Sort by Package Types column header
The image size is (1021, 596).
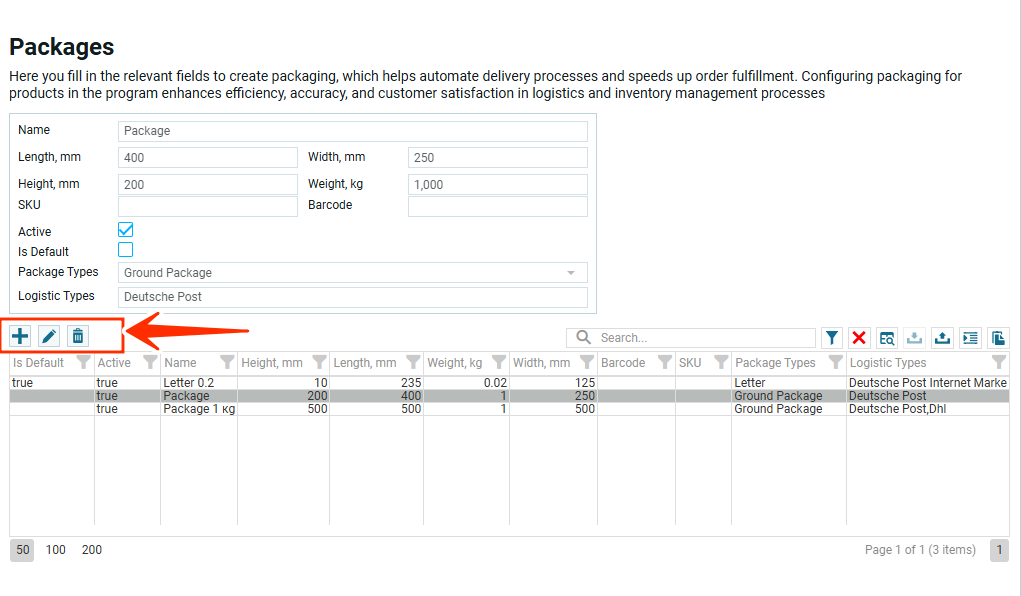(x=775, y=363)
